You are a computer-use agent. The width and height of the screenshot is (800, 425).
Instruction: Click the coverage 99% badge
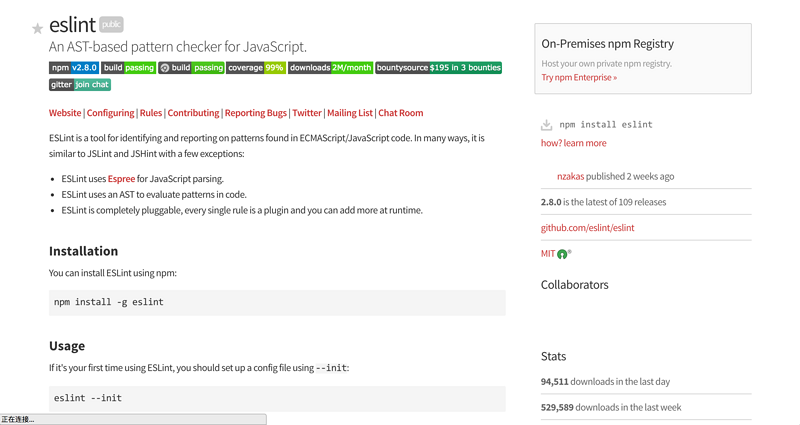256,68
